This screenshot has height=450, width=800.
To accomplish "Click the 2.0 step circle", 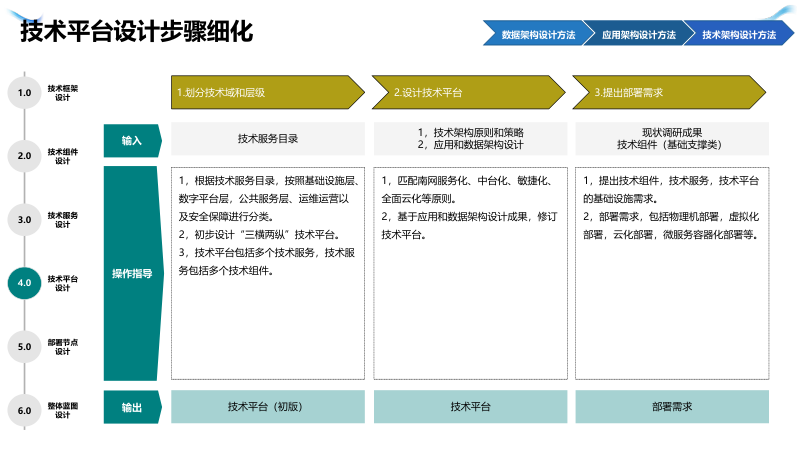I will [24, 156].
